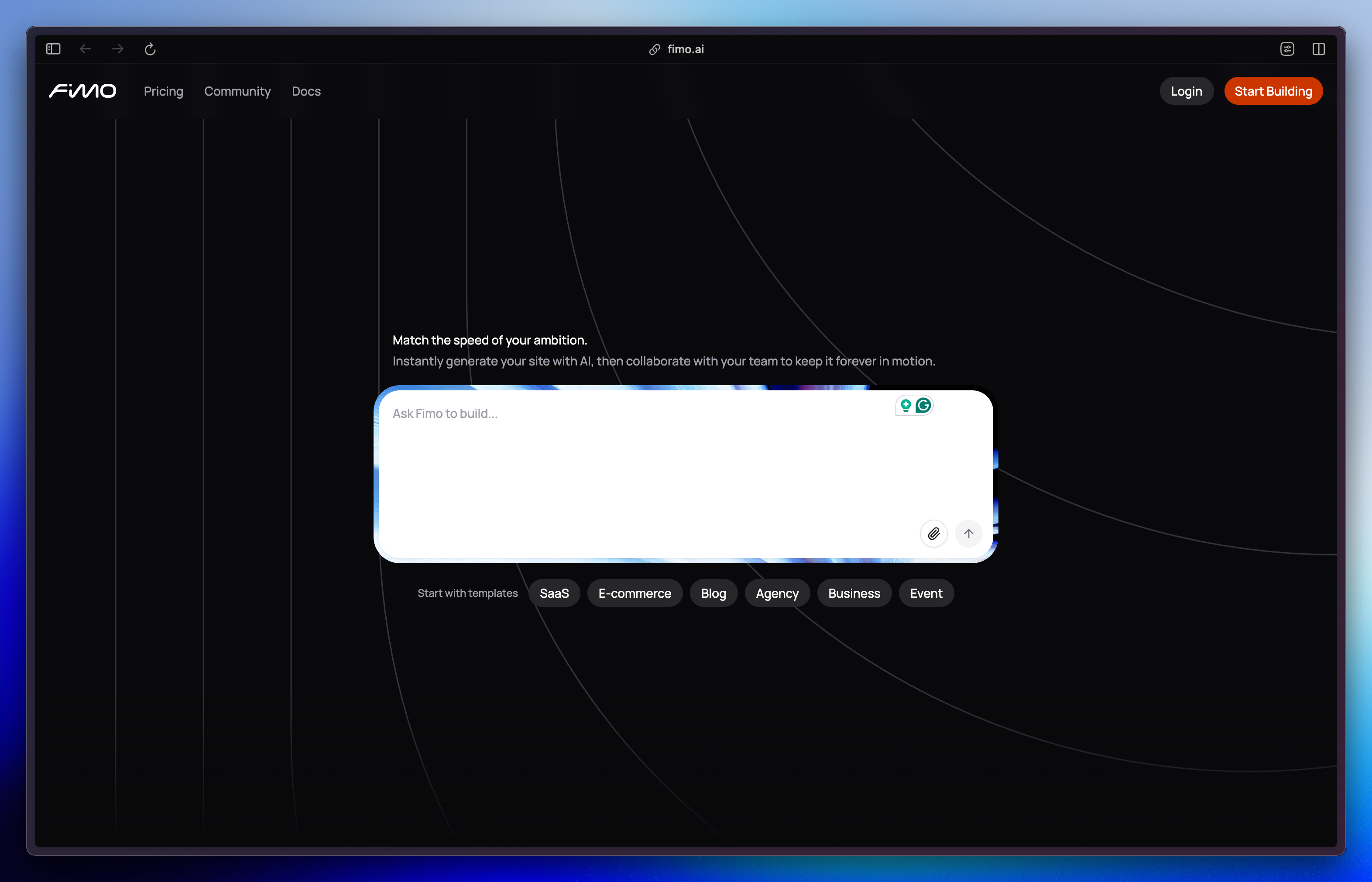1372x882 pixels.
Task: Click the paperclip attach file icon
Action: tap(933, 534)
